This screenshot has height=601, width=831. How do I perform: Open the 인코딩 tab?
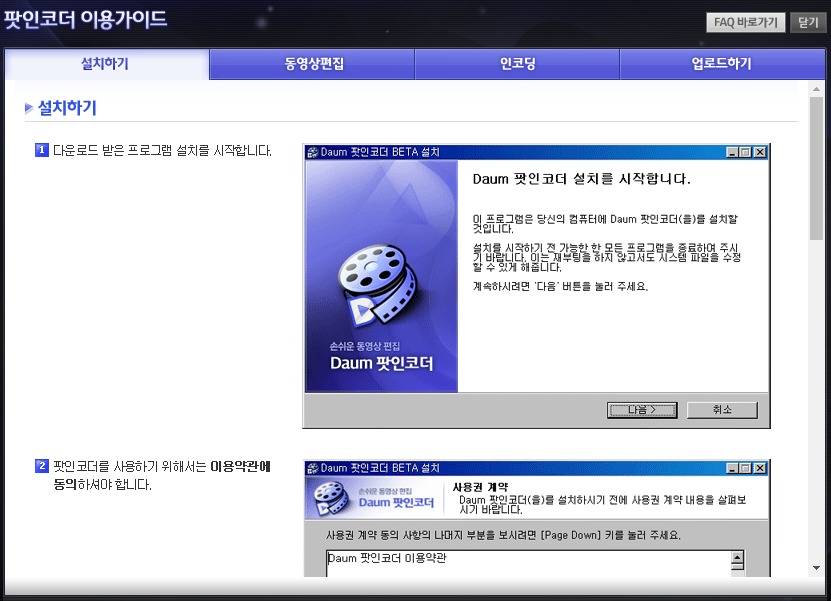tap(517, 64)
